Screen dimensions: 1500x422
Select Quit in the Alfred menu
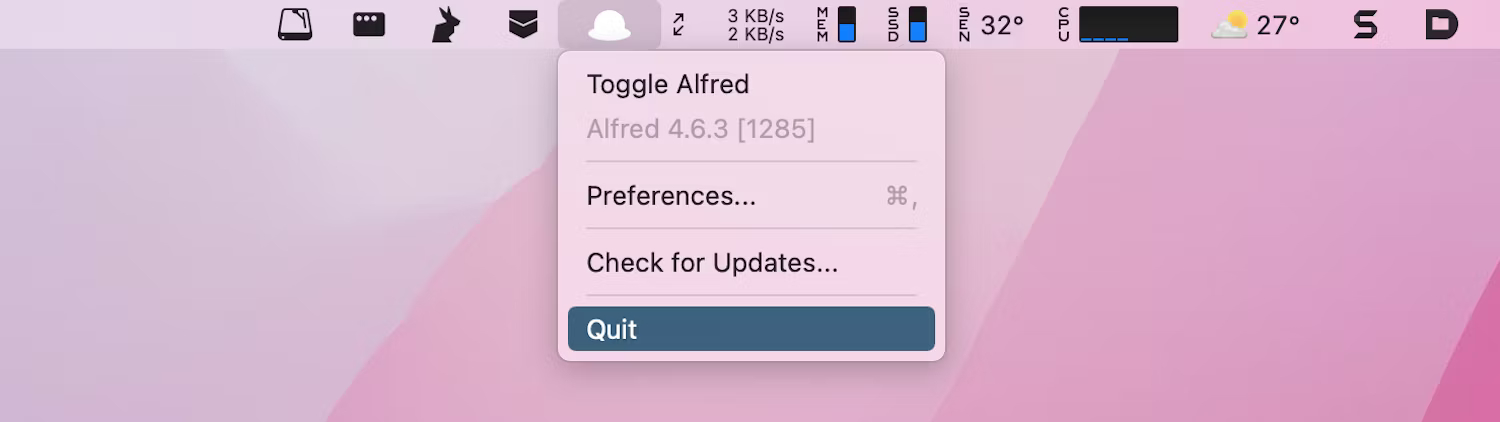pyautogui.click(x=751, y=329)
